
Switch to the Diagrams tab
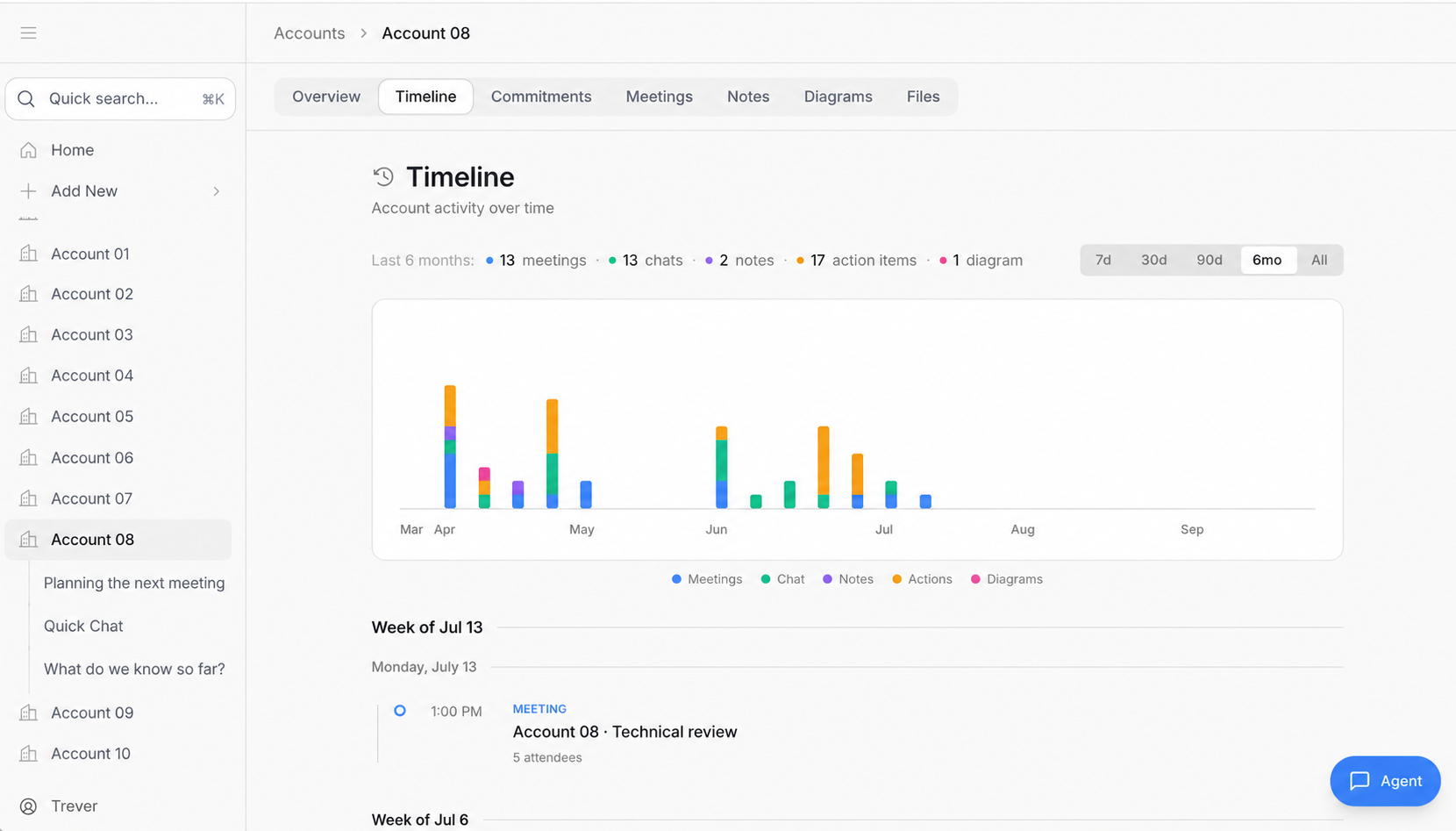pyautogui.click(x=839, y=97)
